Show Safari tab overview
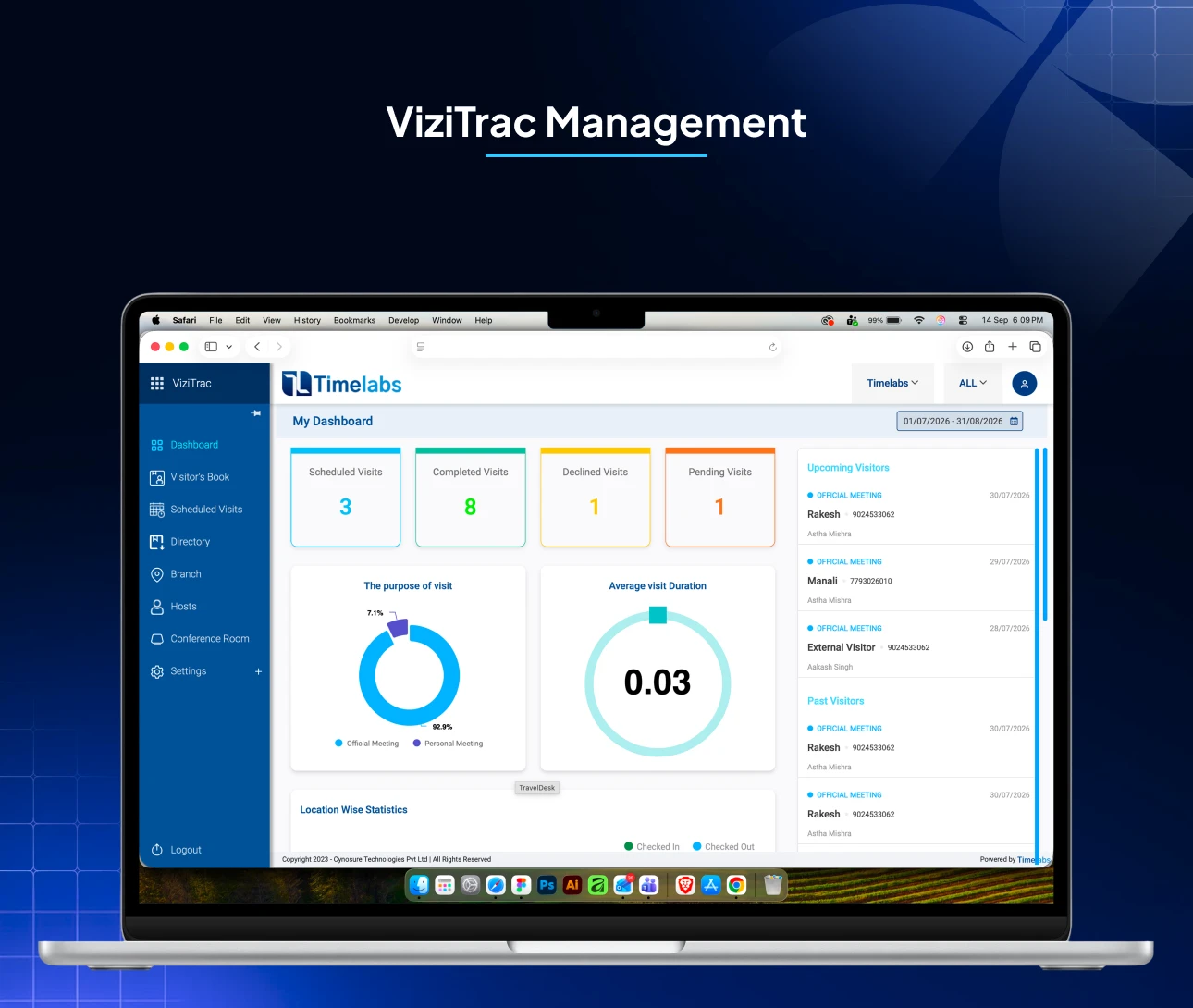The width and height of the screenshot is (1193, 1008). point(1036,347)
